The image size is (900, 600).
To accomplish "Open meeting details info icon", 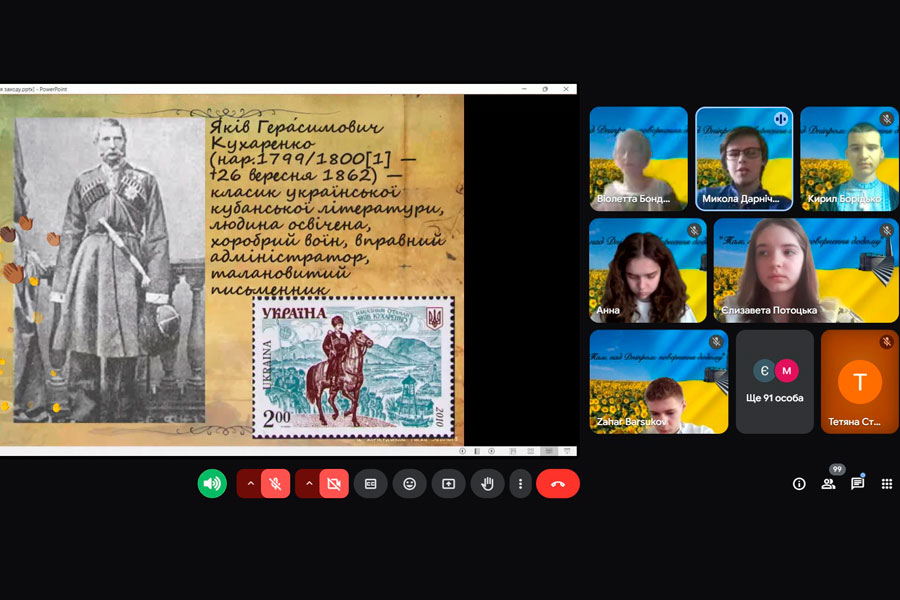I will [x=799, y=484].
